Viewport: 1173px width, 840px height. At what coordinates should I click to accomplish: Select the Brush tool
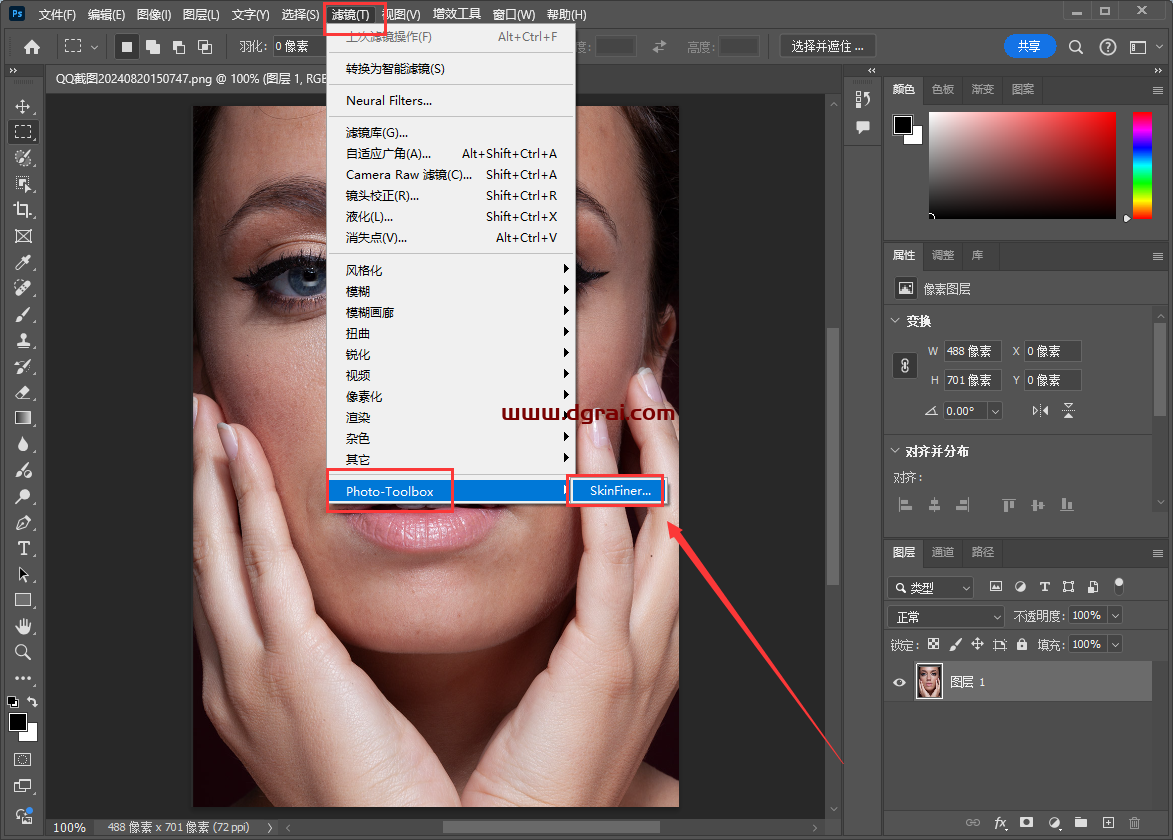(x=23, y=314)
